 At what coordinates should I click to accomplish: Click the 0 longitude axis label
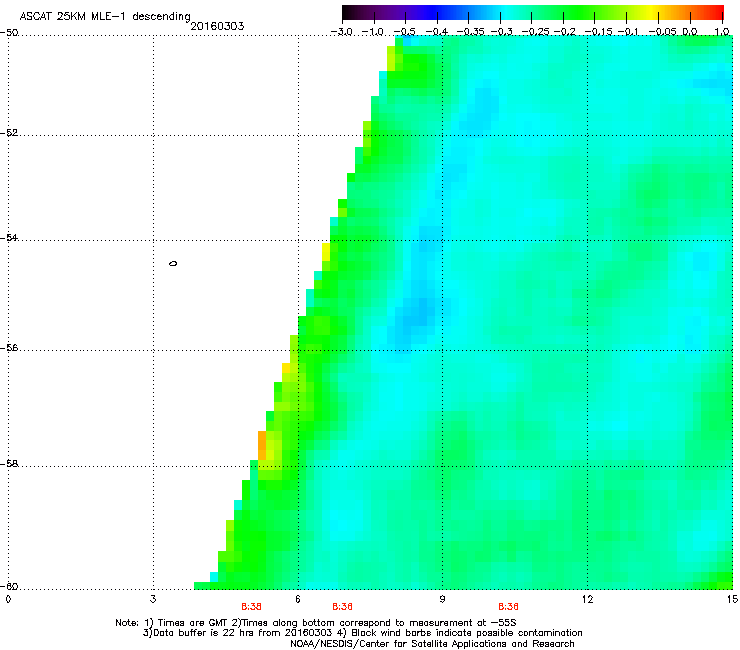coord(8,599)
